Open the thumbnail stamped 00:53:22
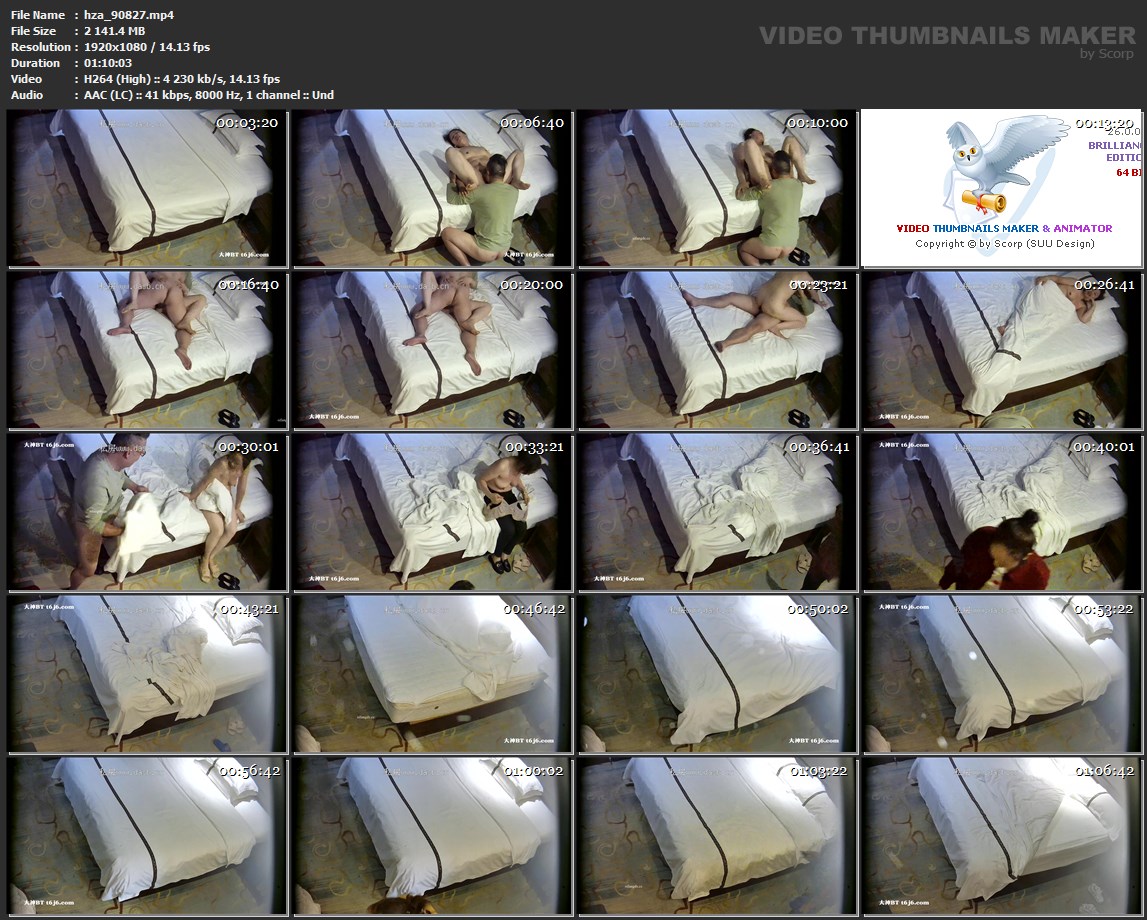Viewport: 1147px width, 920px height. click(1001, 674)
